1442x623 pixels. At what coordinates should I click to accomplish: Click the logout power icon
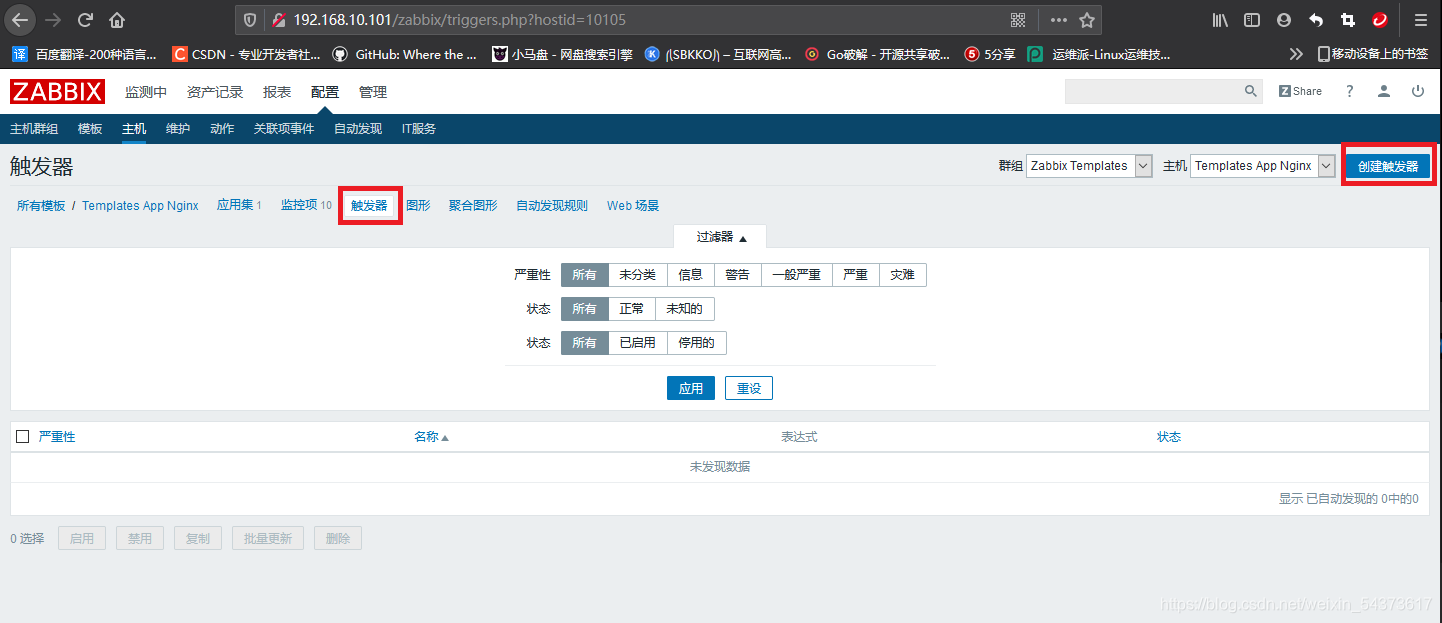tap(1418, 91)
